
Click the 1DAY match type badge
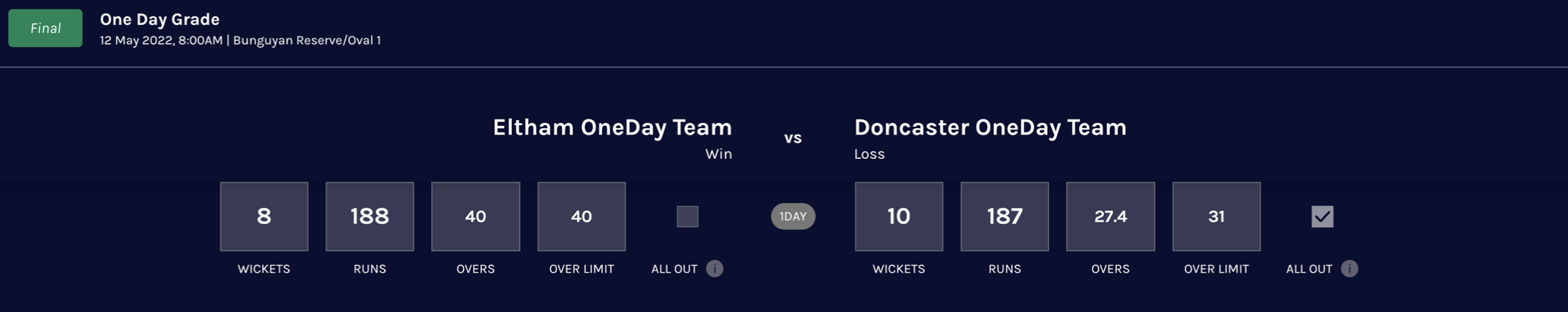coord(793,216)
